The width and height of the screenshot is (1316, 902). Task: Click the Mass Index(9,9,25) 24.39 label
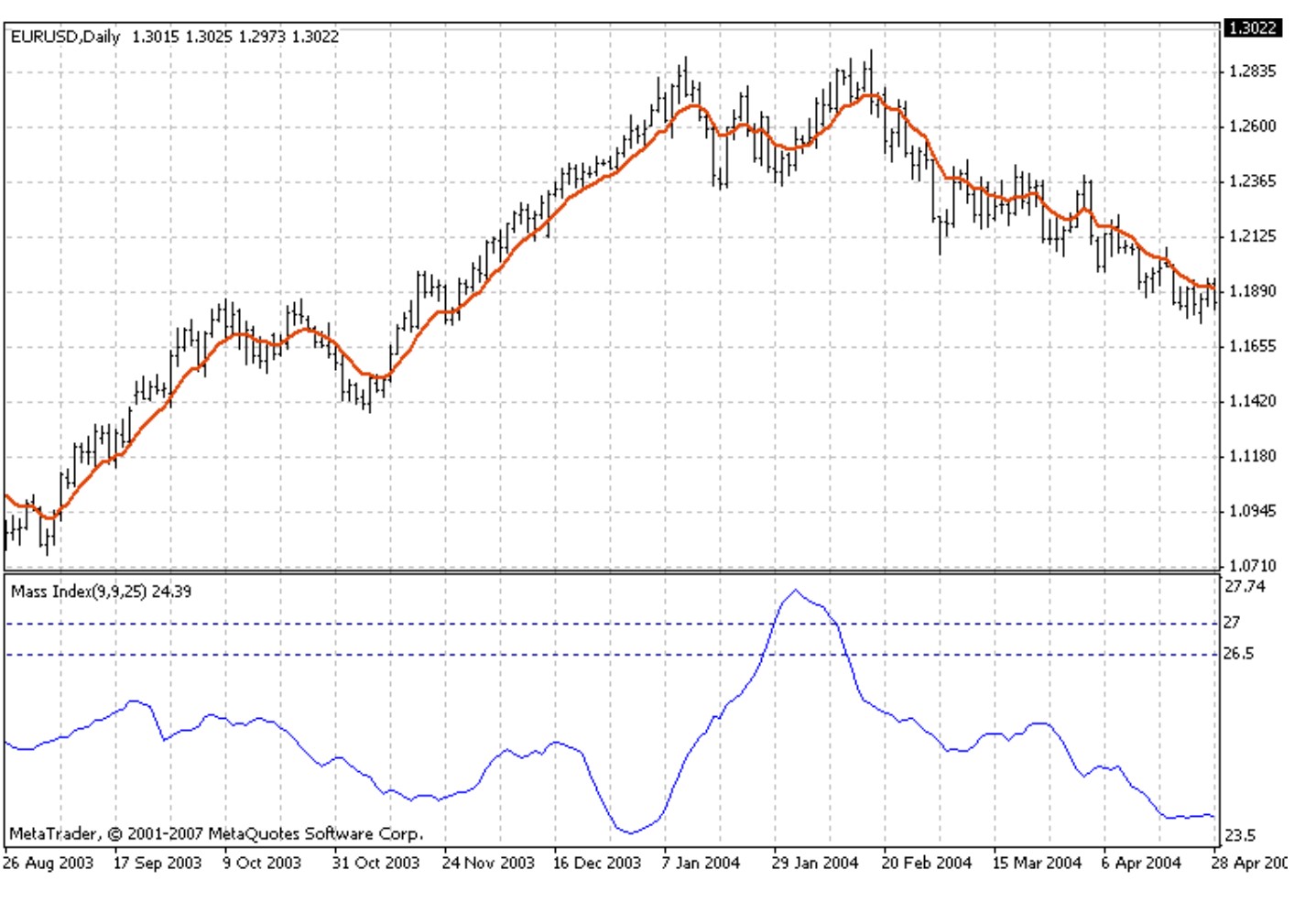[101, 592]
